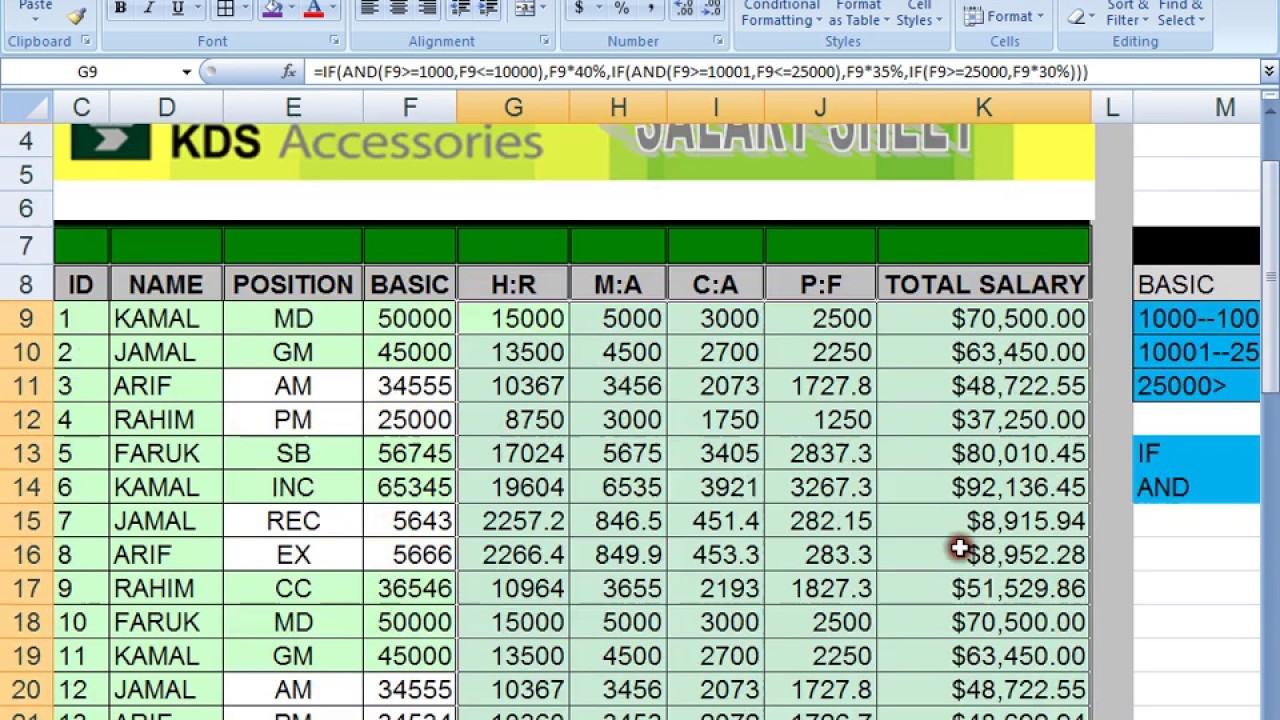The width and height of the screenshot is (1280, 720).
Task: Click the Clear eraser icon
Action: pyautogui.click(x=1078, y=16)
